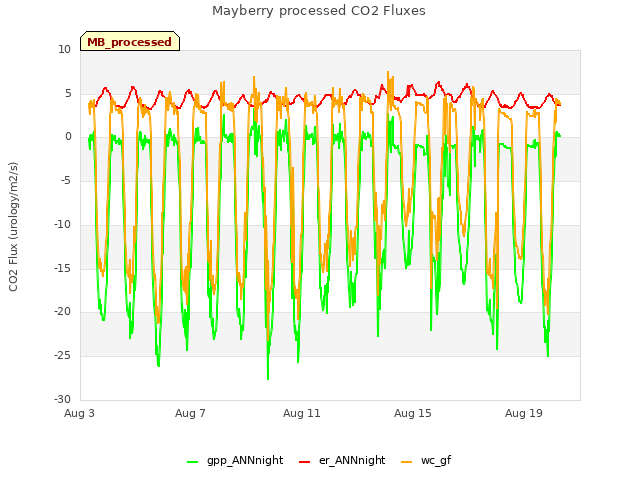Click the y-axis value -15

63,268
